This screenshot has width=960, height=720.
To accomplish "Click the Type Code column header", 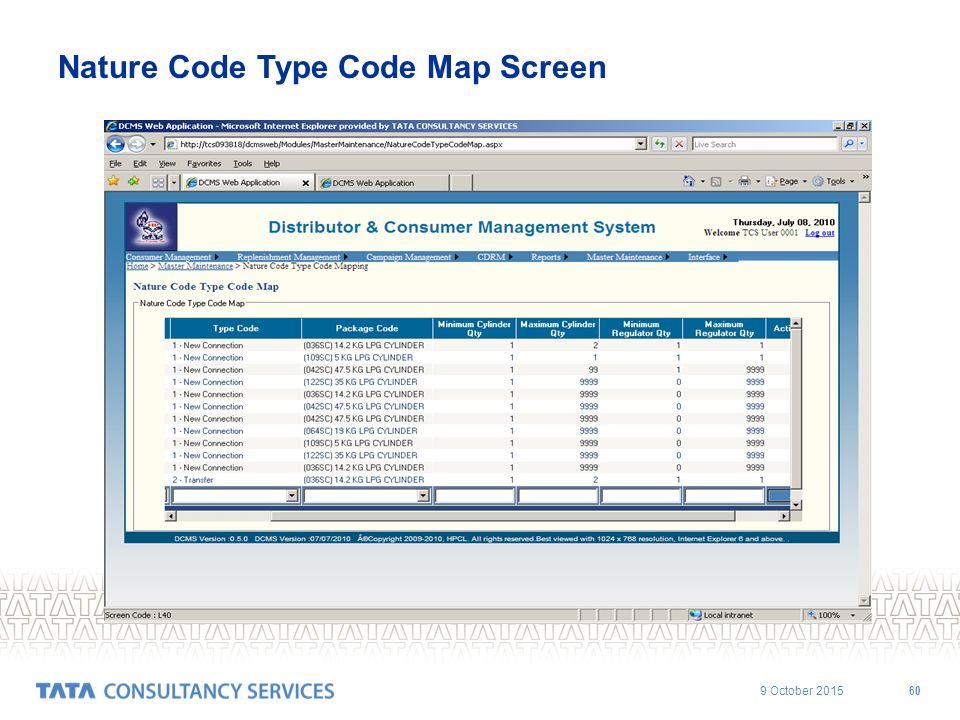I will point(236,328).
